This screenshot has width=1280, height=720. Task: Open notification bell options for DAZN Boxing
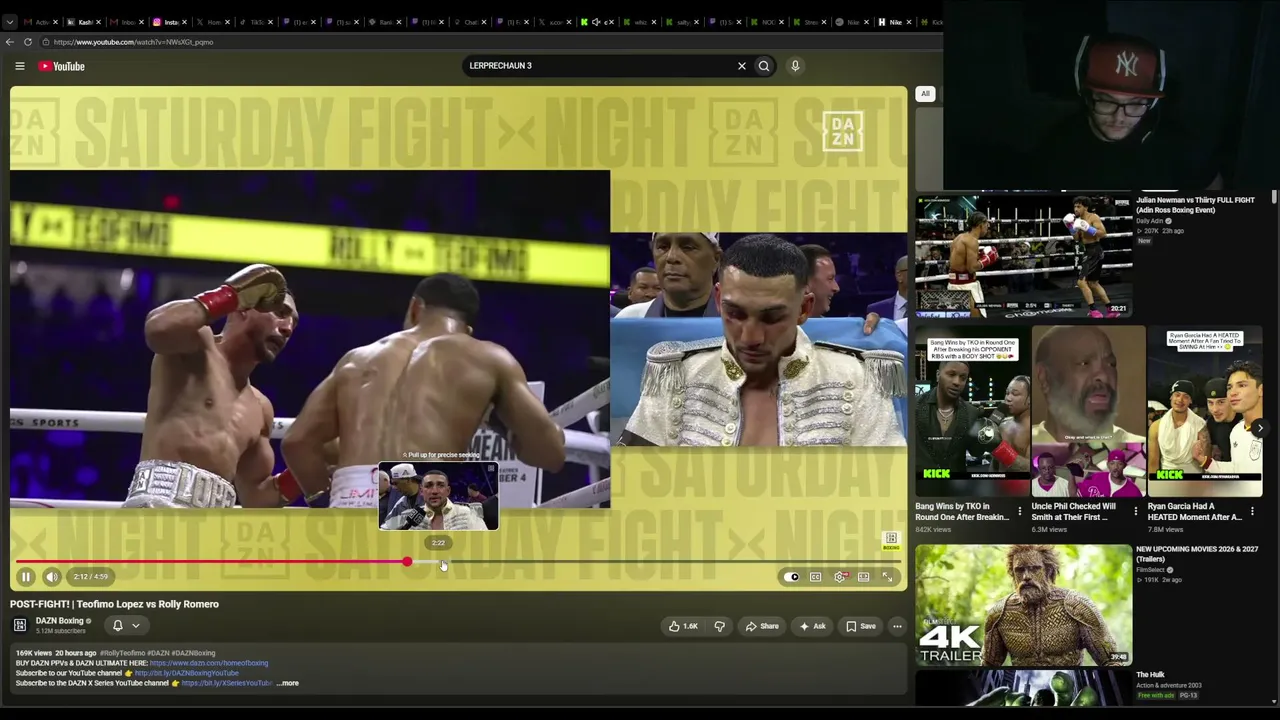(125, 626)
